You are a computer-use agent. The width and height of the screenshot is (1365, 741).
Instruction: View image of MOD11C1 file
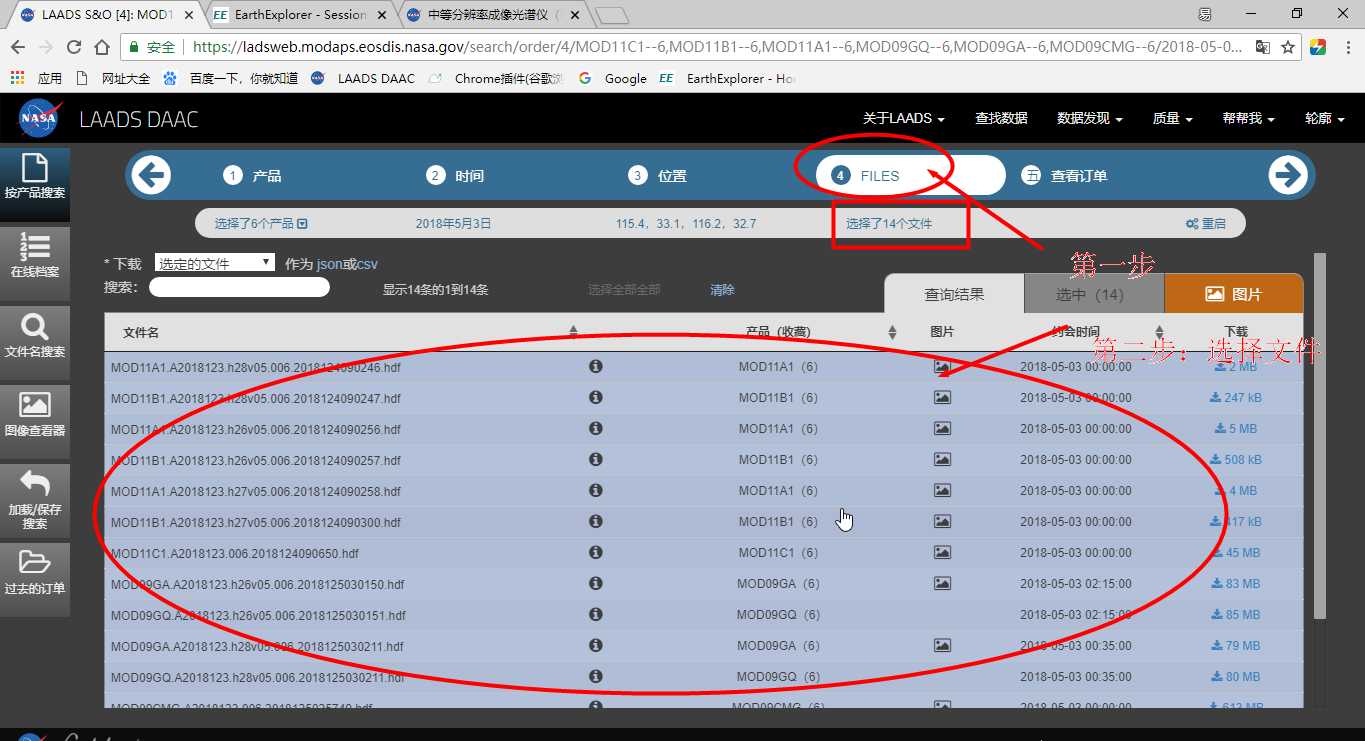coord(942,553)
